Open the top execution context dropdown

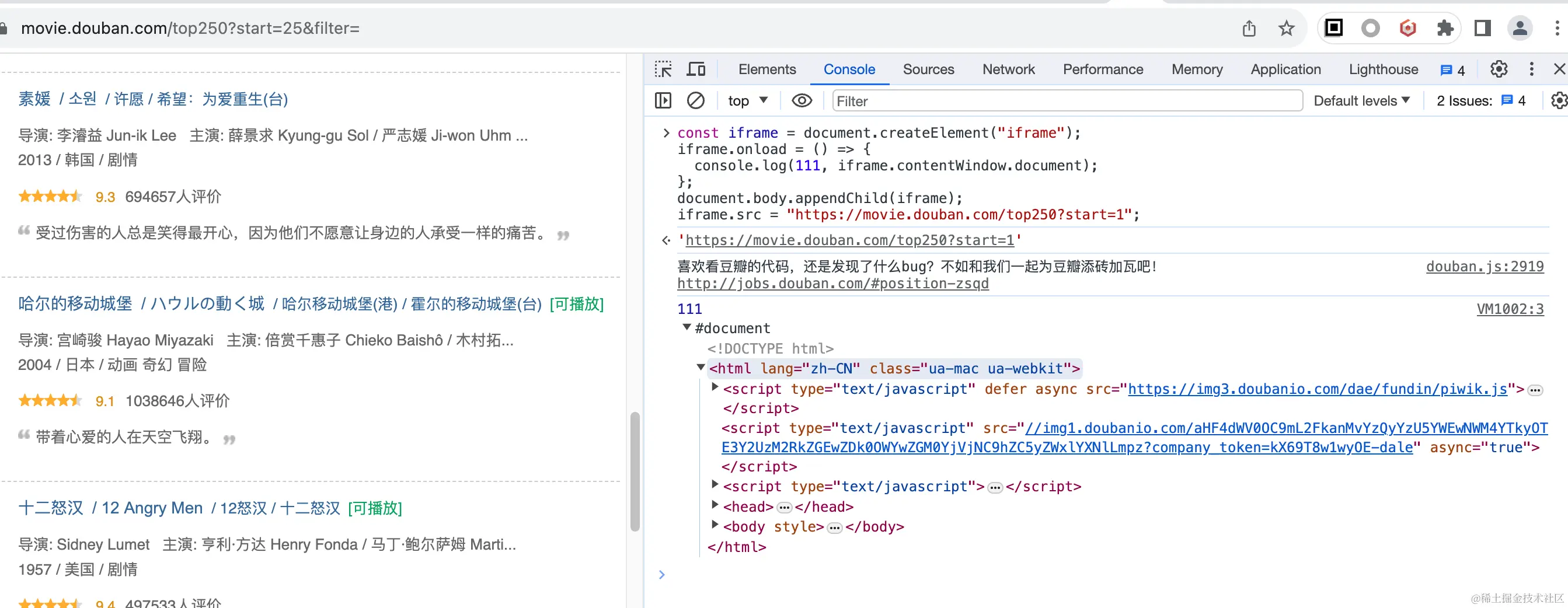[748, 100]
